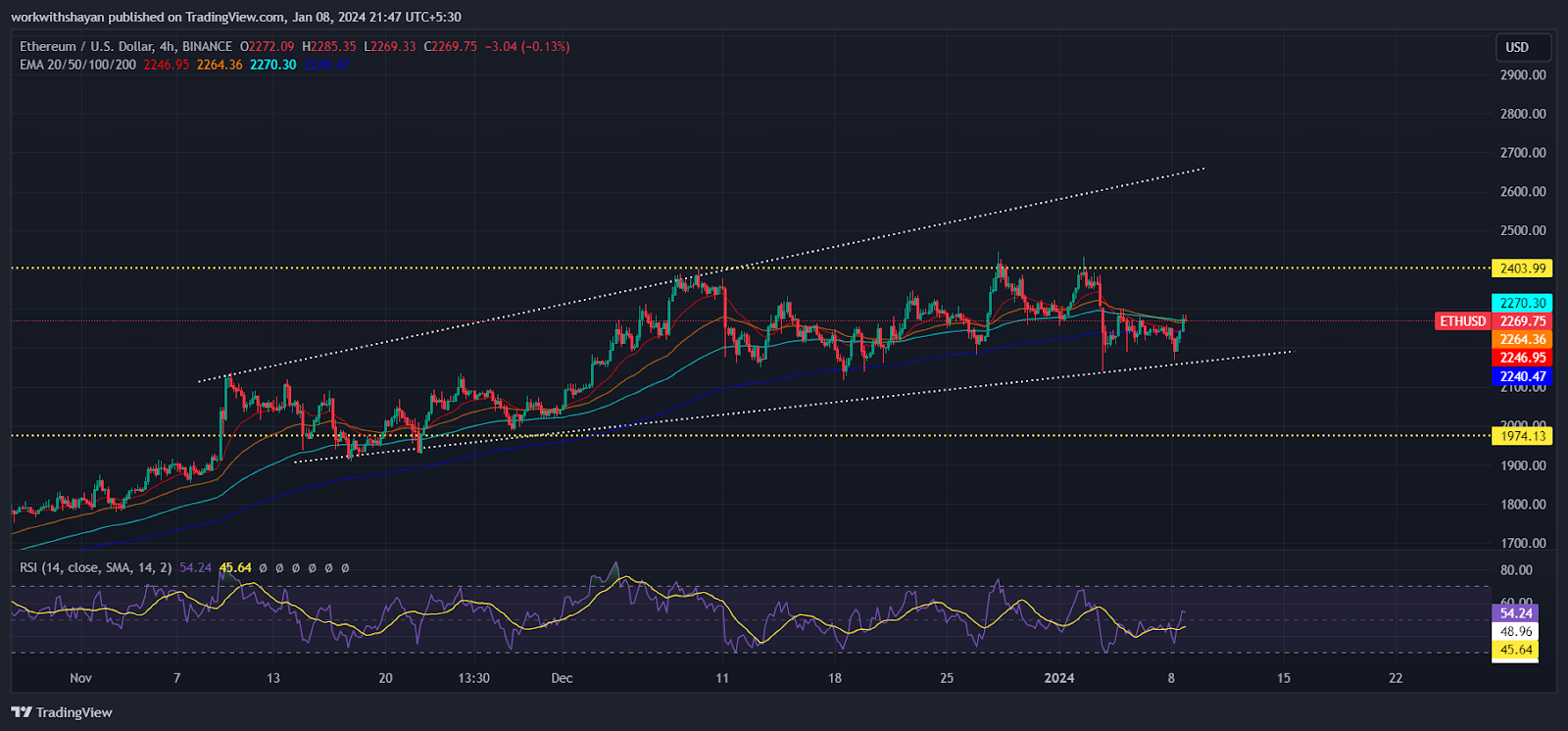Image resolution: width=1568 pixels, height=731 pixels.
Task: Click the cyan 2270.30 EMA label
Action: [x=1522, y=304]
